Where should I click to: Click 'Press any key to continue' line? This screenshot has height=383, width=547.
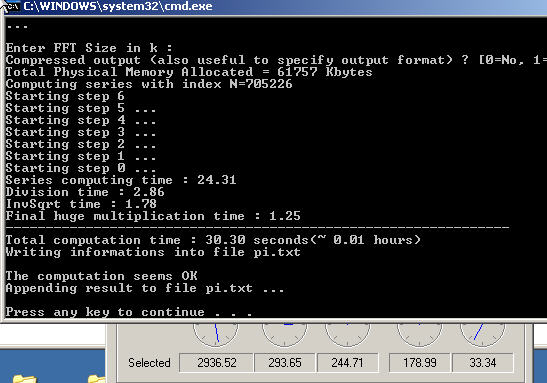pyautogui.click(x=129, y=312)
